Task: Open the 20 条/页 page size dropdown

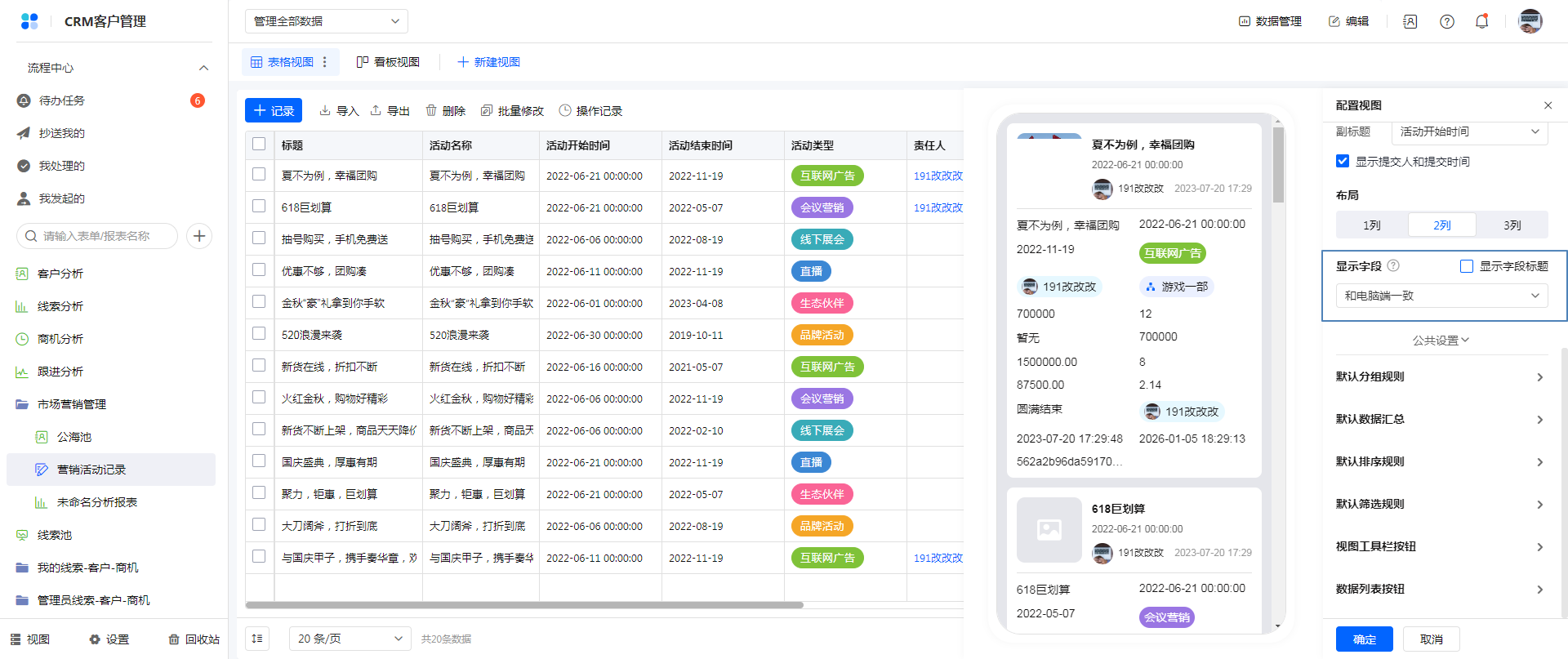Action: click(350, 639)
